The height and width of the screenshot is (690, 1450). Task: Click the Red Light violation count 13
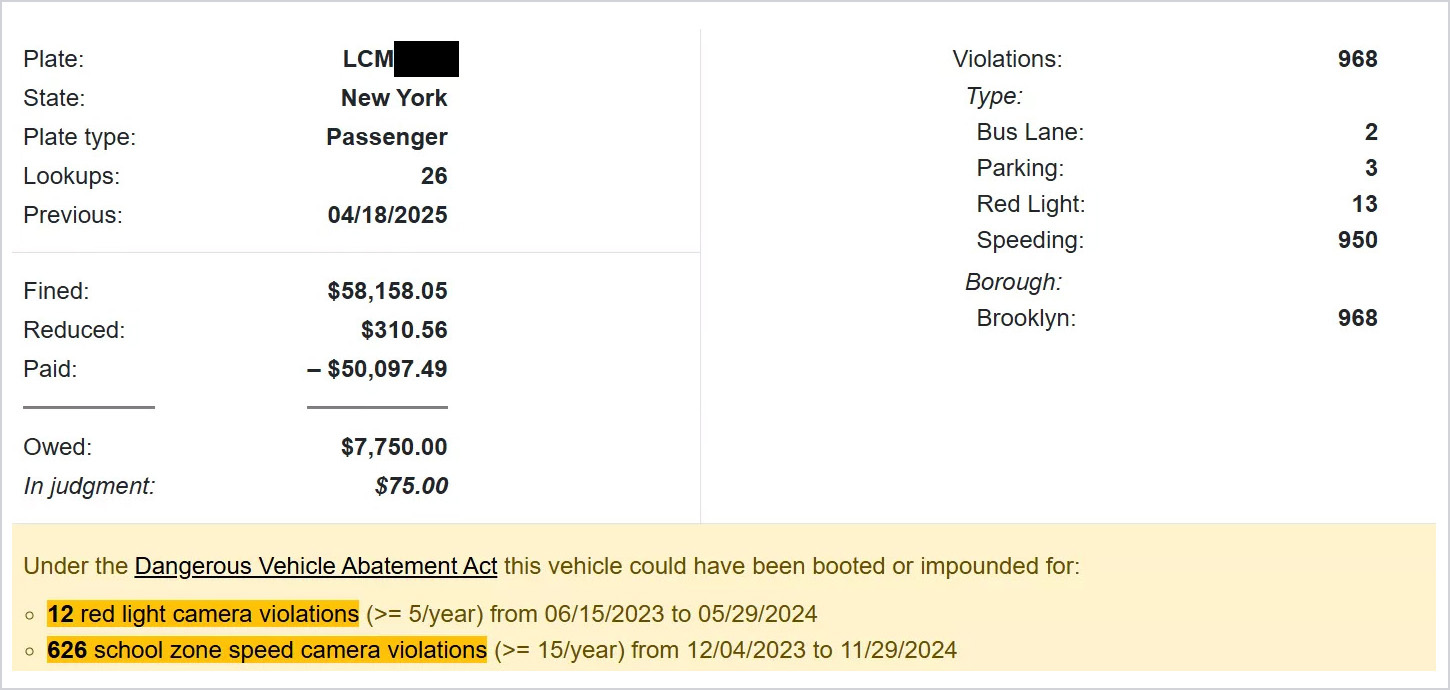[x=1364, y=204]
